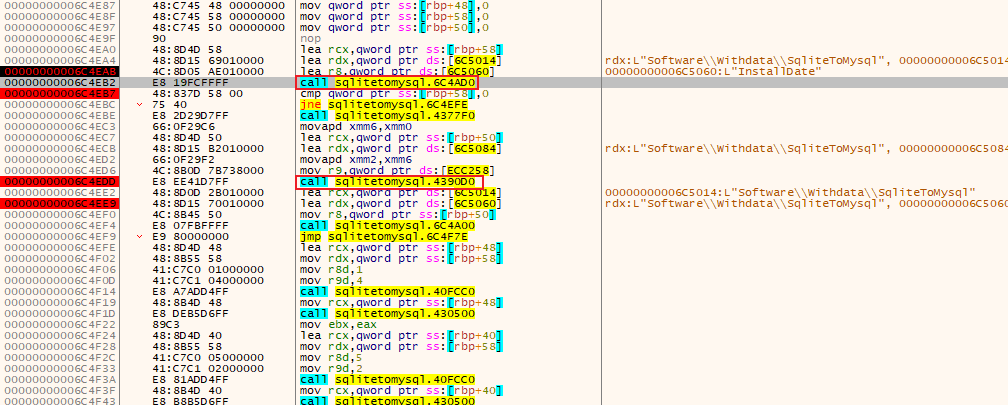Screen dimensions: 1008x405
Task: Toggle the breakpoint at address 00000000006C4EDD
Action: click(60, 182)
